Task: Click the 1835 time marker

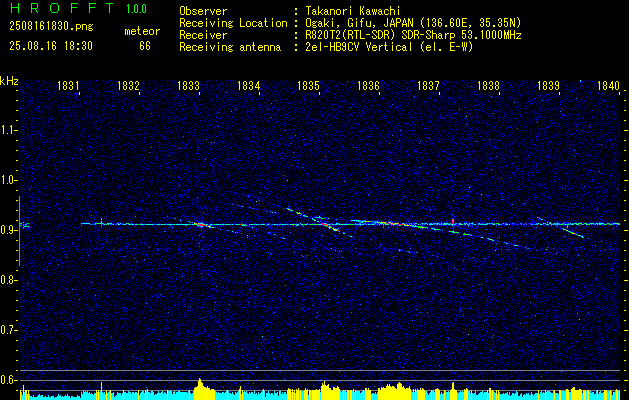Action: point(308,86)
